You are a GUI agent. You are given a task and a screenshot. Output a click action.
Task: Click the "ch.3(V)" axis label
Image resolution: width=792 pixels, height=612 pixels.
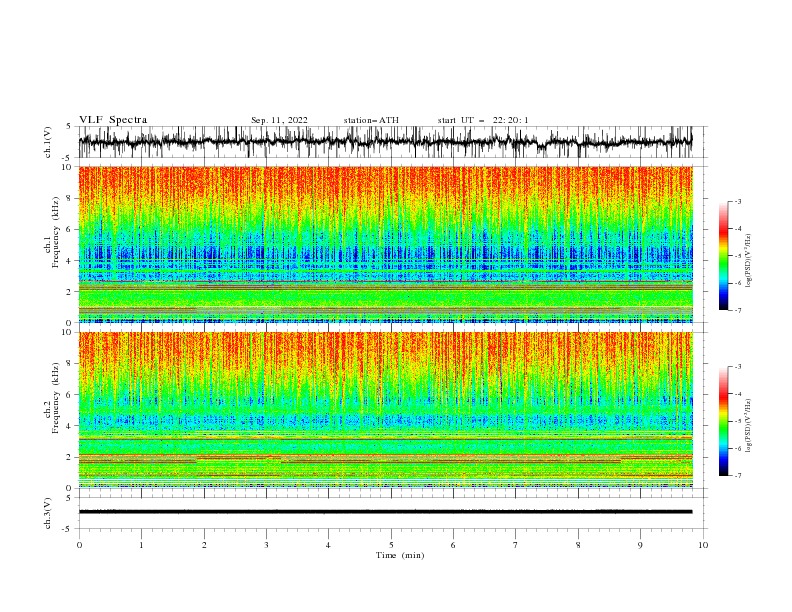point(48,513)
